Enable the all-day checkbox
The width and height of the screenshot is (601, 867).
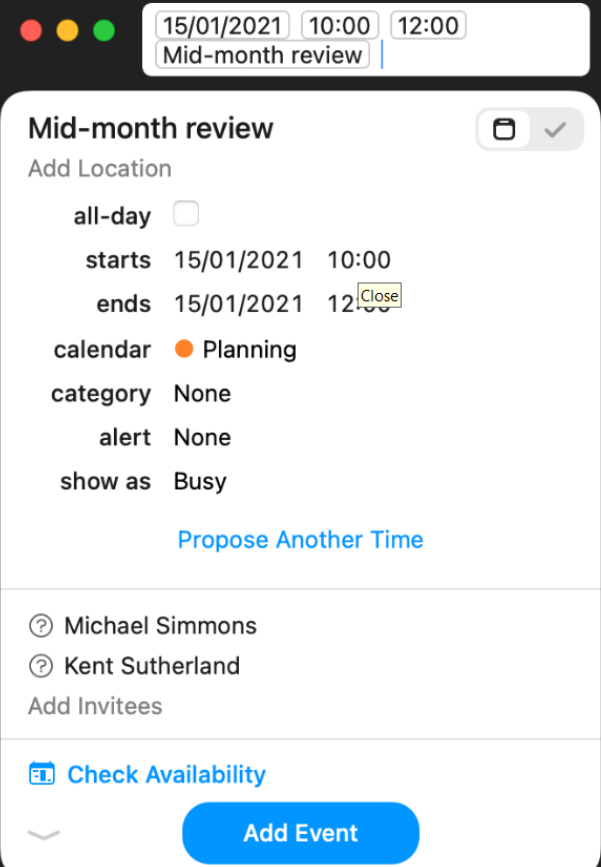pyautogui.click(x=186, y=213)
